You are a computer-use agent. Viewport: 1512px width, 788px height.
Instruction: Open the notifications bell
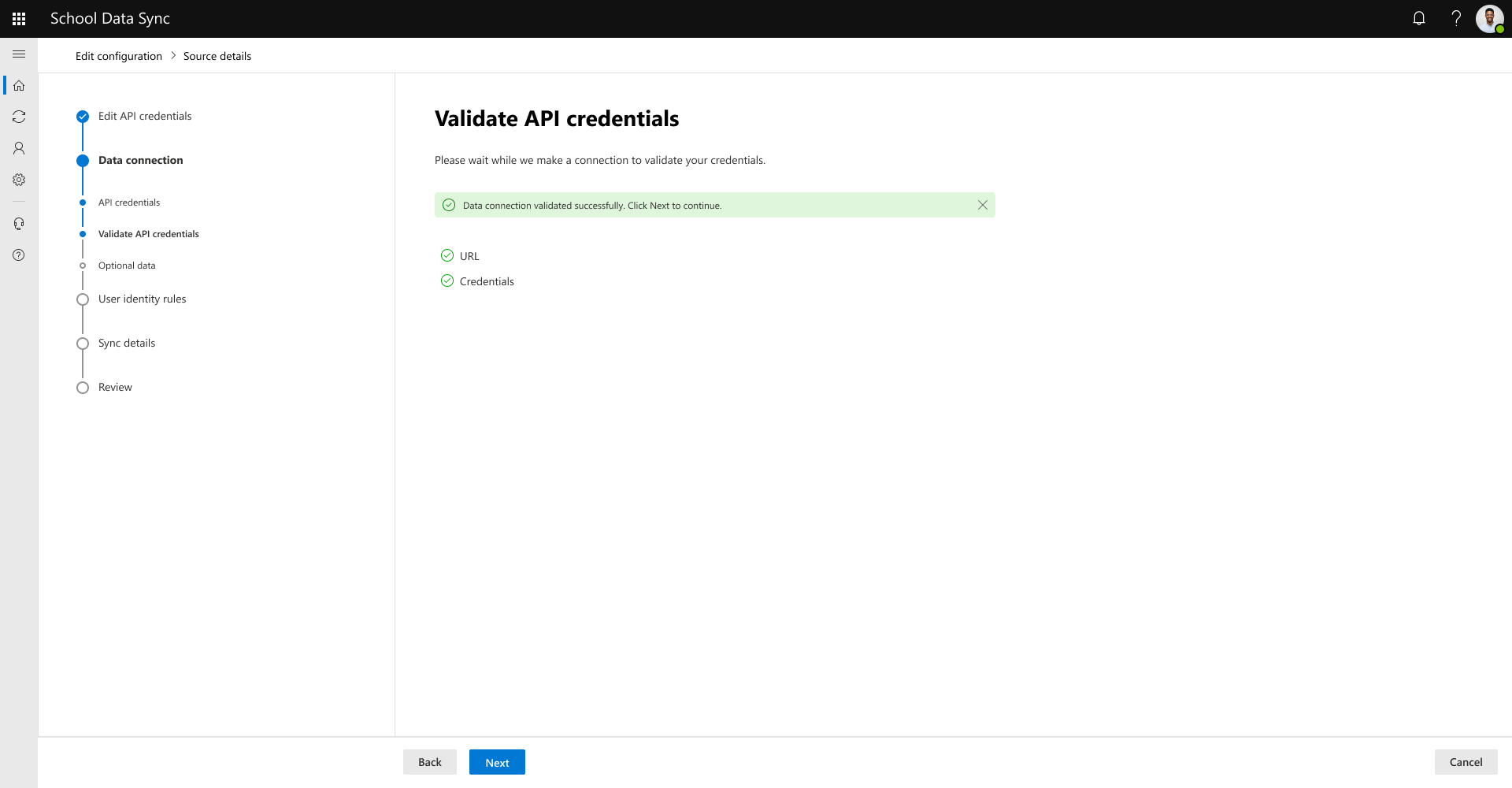pyautogui.click(x=1419, y=18)
